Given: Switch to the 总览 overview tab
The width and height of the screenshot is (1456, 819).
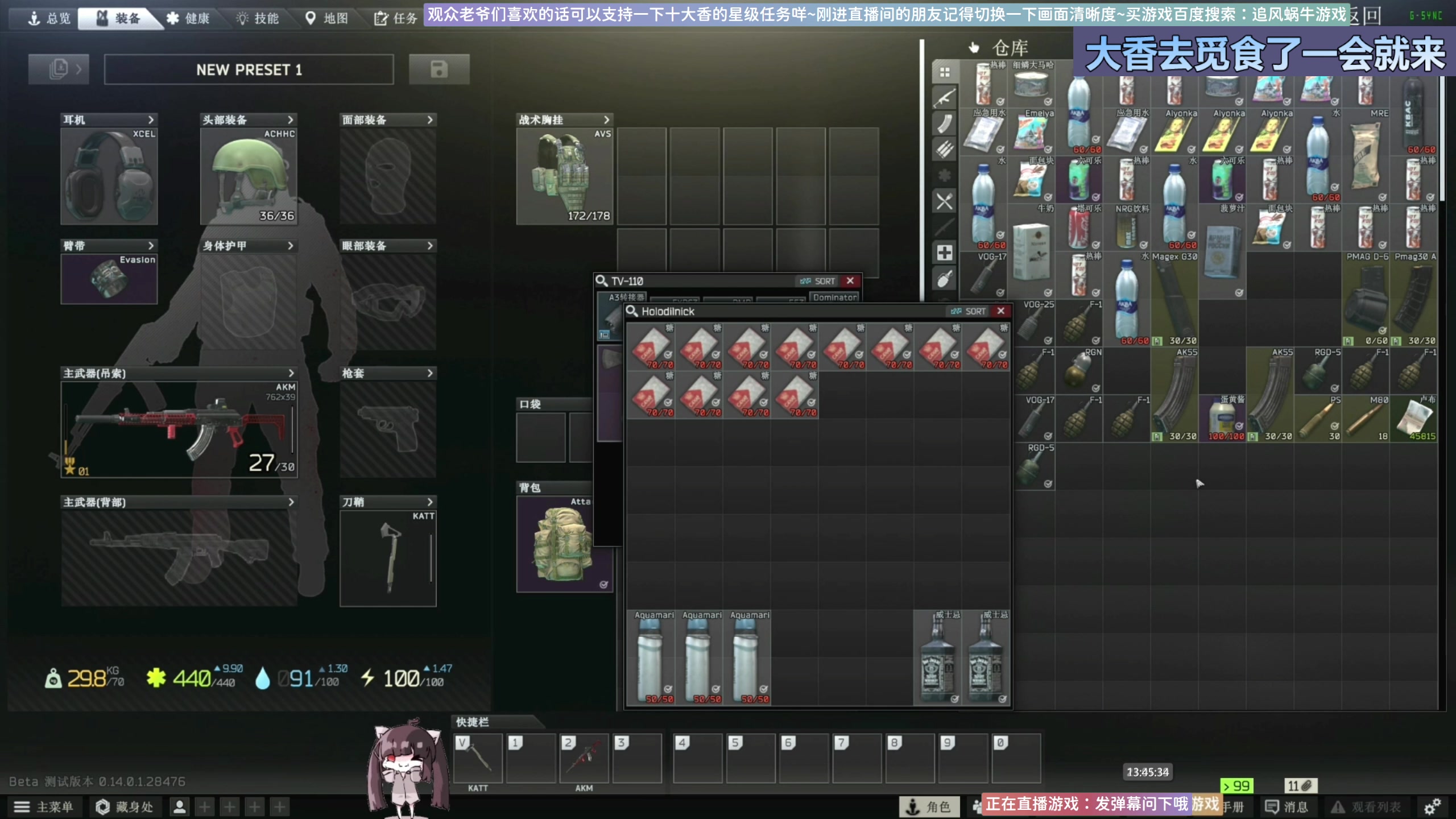Looking at the screenshot, I should [x=49, y=18].
